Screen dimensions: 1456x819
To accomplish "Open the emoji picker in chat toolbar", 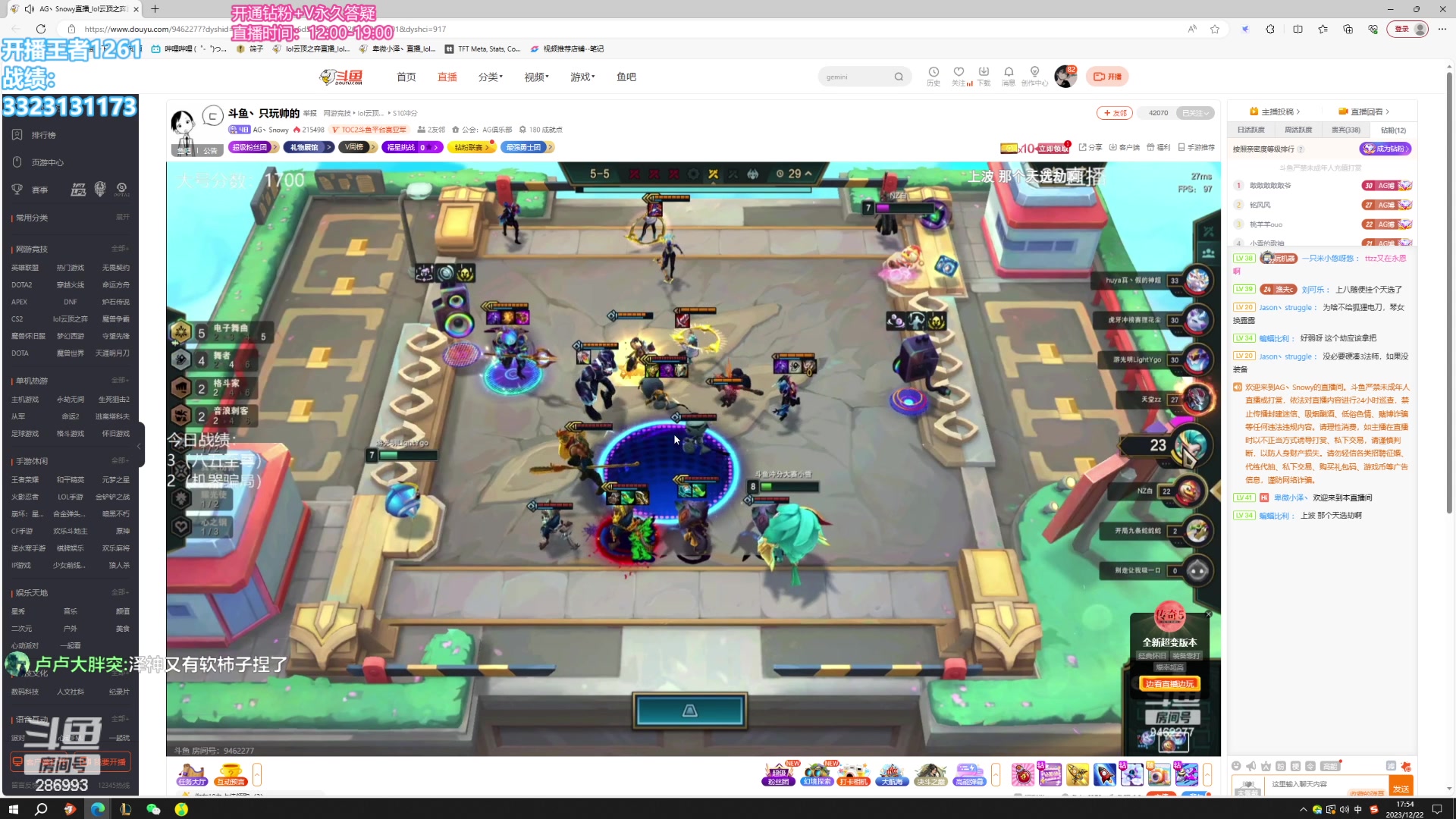I will click(1236, 767).
